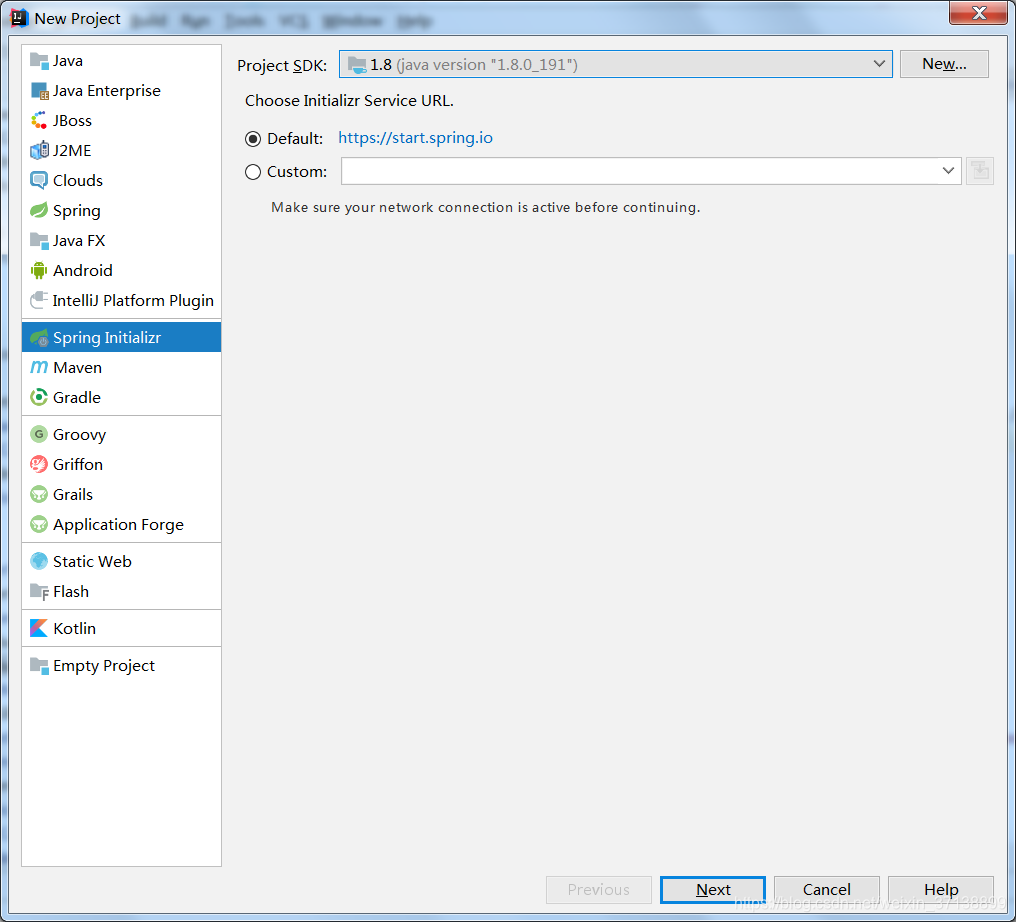The image size is (1016, 922).
Task: Click the IntelliJ Platform Plugin icon
Action: [x=39, y=301]
